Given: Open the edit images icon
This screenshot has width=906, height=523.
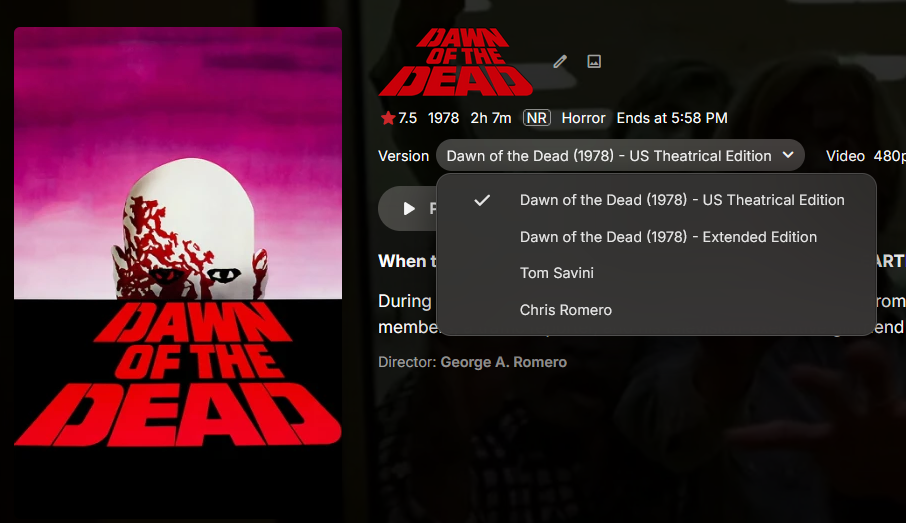Looking at the screenshot, I should (x=594, y=61).
